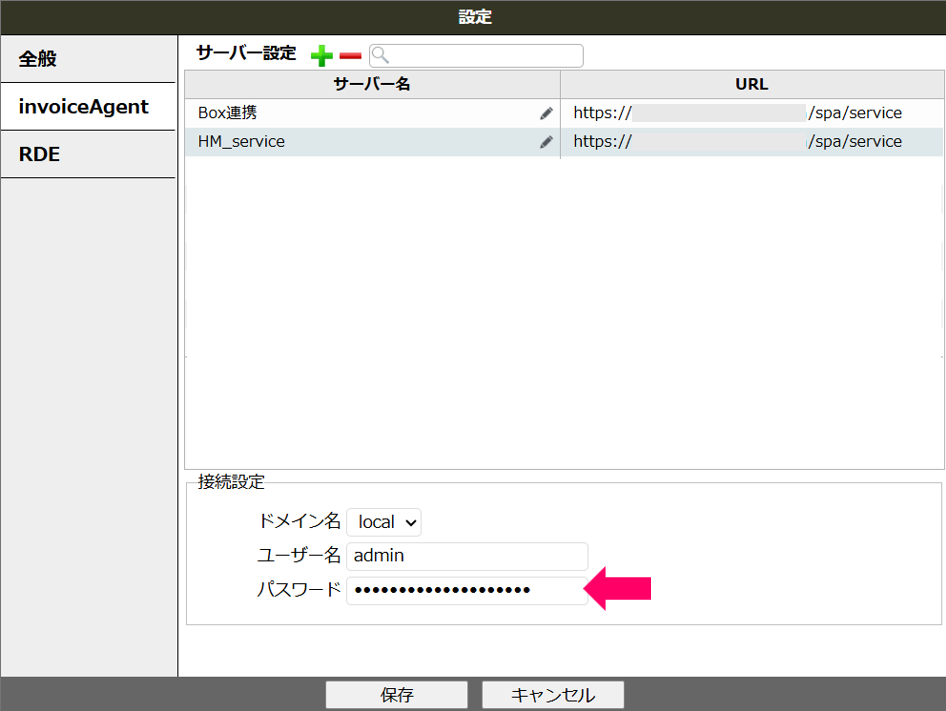The width and height of the screenshot is (946, 711).
Task: Click the URL column header
Action: pos(751,85)
